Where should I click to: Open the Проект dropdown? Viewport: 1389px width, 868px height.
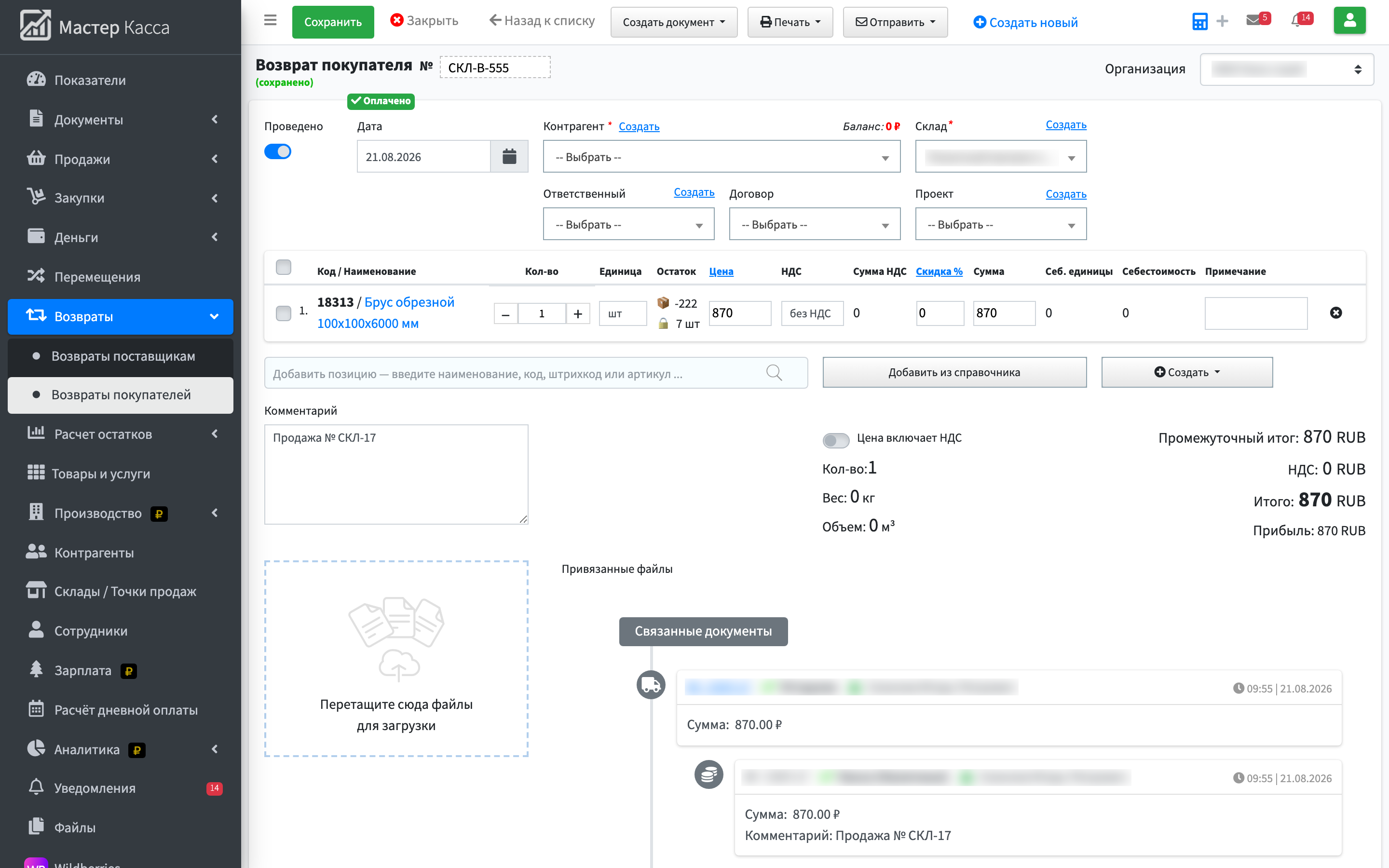click(1000, 224)
